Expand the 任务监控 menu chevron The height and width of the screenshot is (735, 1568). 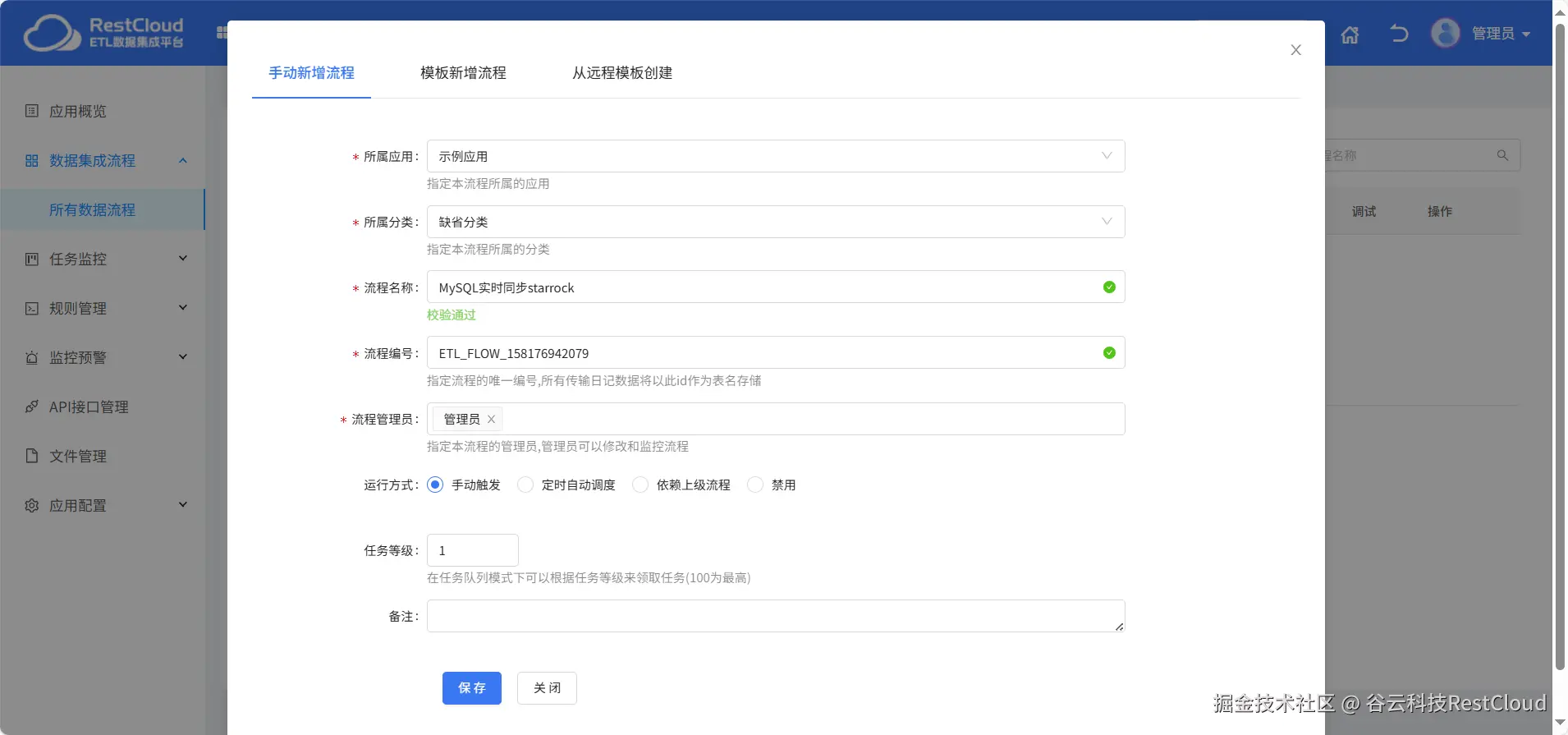pos(183,258)
